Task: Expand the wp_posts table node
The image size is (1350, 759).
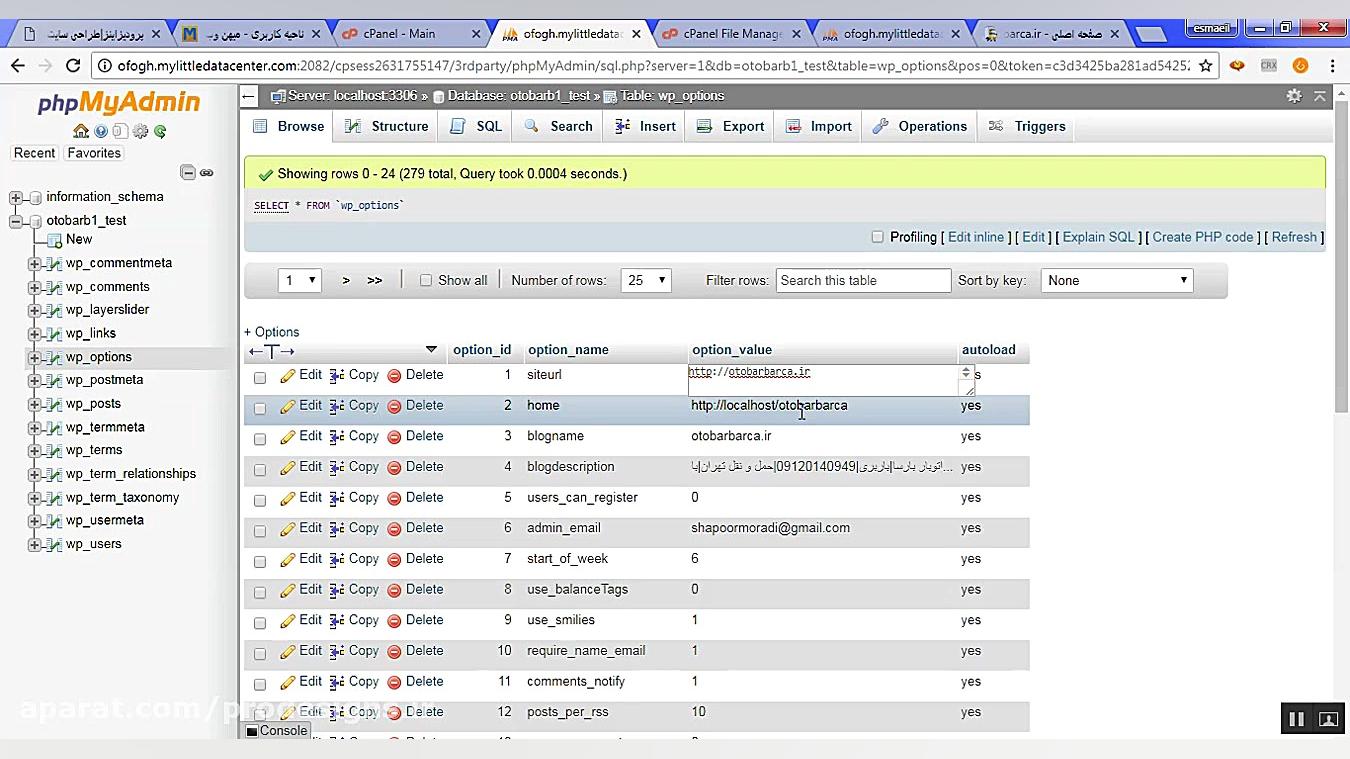Action: (34, 404)
